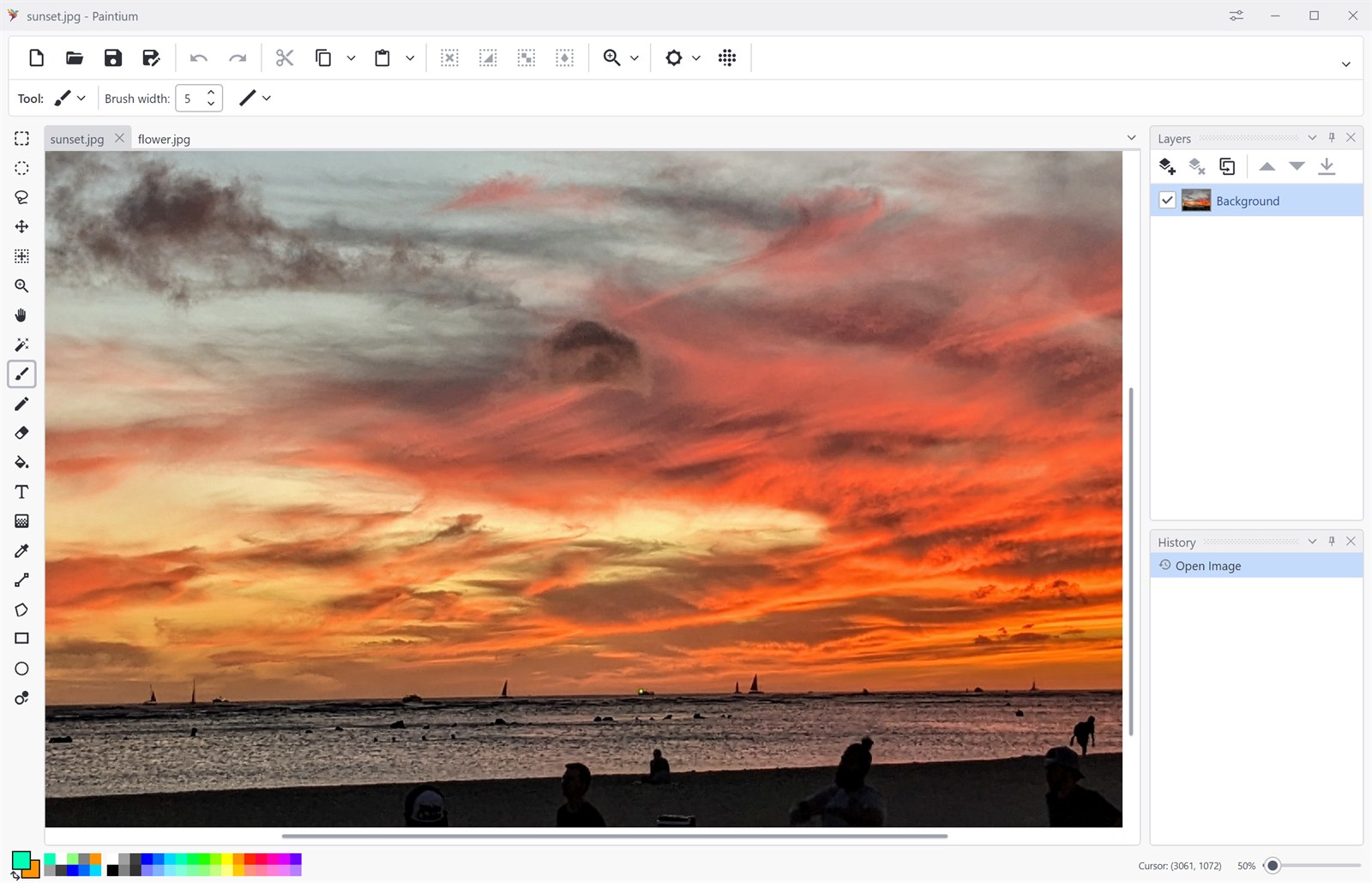Image resolution: width=1372 pixels, height=883 pixels.
Task: Open the title bar settings sliders icon
Action: pyautogui.click(x=1236, y=15)
